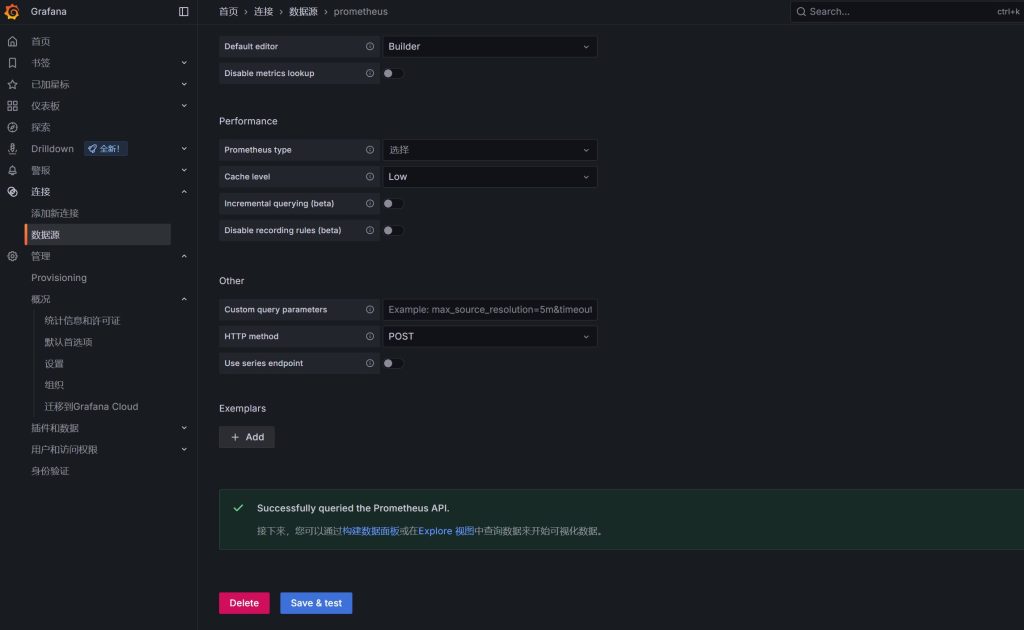Open 添加新连接 in the sidebar

click(55, 213)
